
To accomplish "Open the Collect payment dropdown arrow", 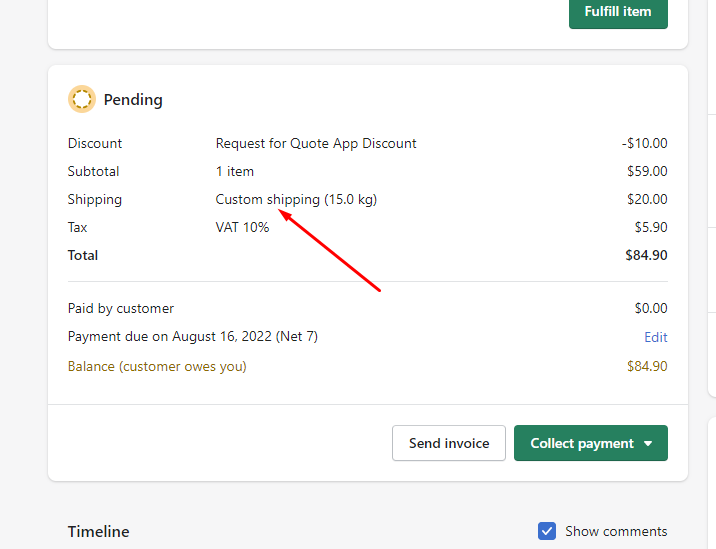I will point(648,443).
